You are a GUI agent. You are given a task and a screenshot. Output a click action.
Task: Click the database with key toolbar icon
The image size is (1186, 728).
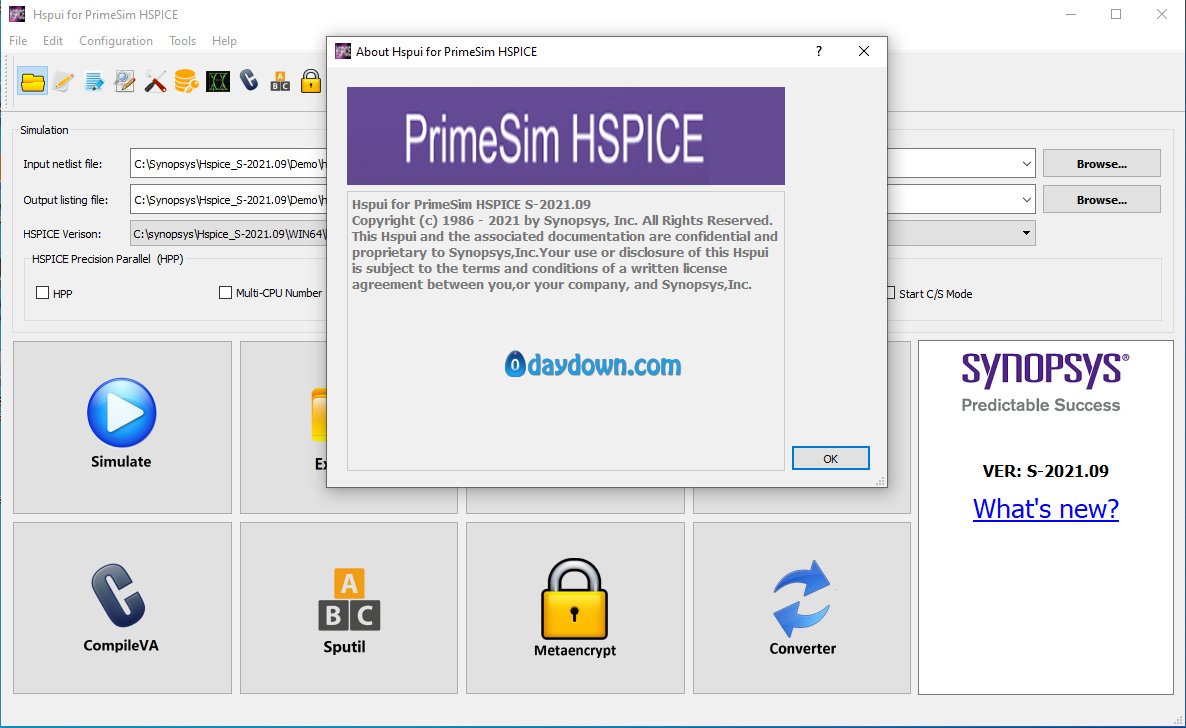pos(186,81)
